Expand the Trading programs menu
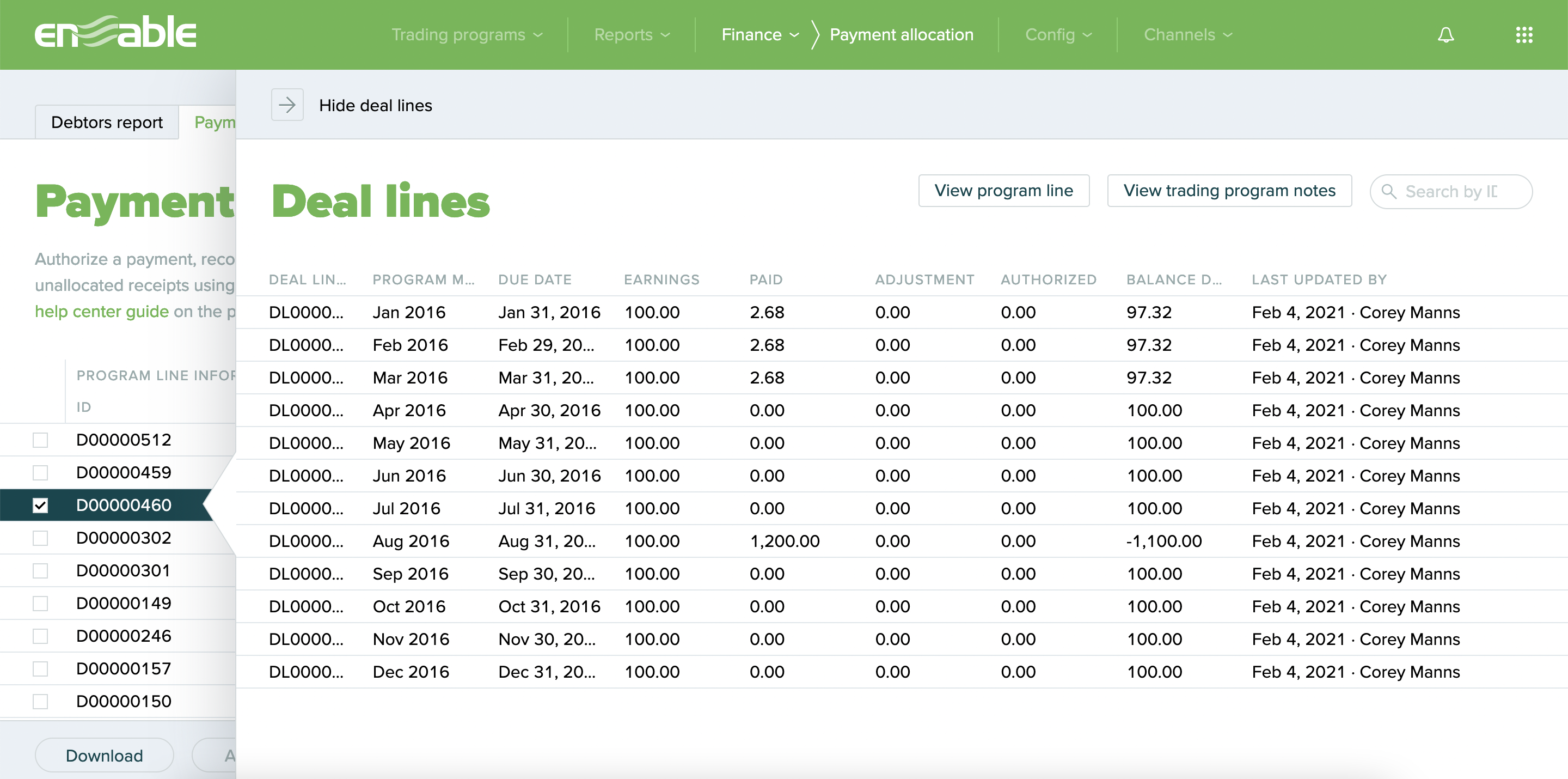Image resolution: width=1568 pixels, height=779 pixels. [x=468, y=35]
